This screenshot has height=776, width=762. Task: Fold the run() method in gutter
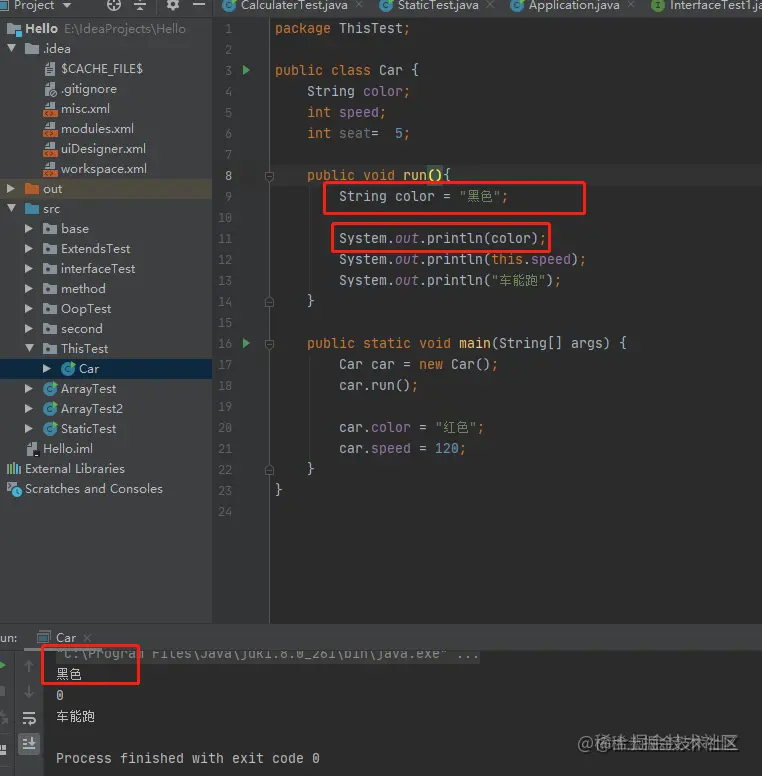(x=269, y=176)
